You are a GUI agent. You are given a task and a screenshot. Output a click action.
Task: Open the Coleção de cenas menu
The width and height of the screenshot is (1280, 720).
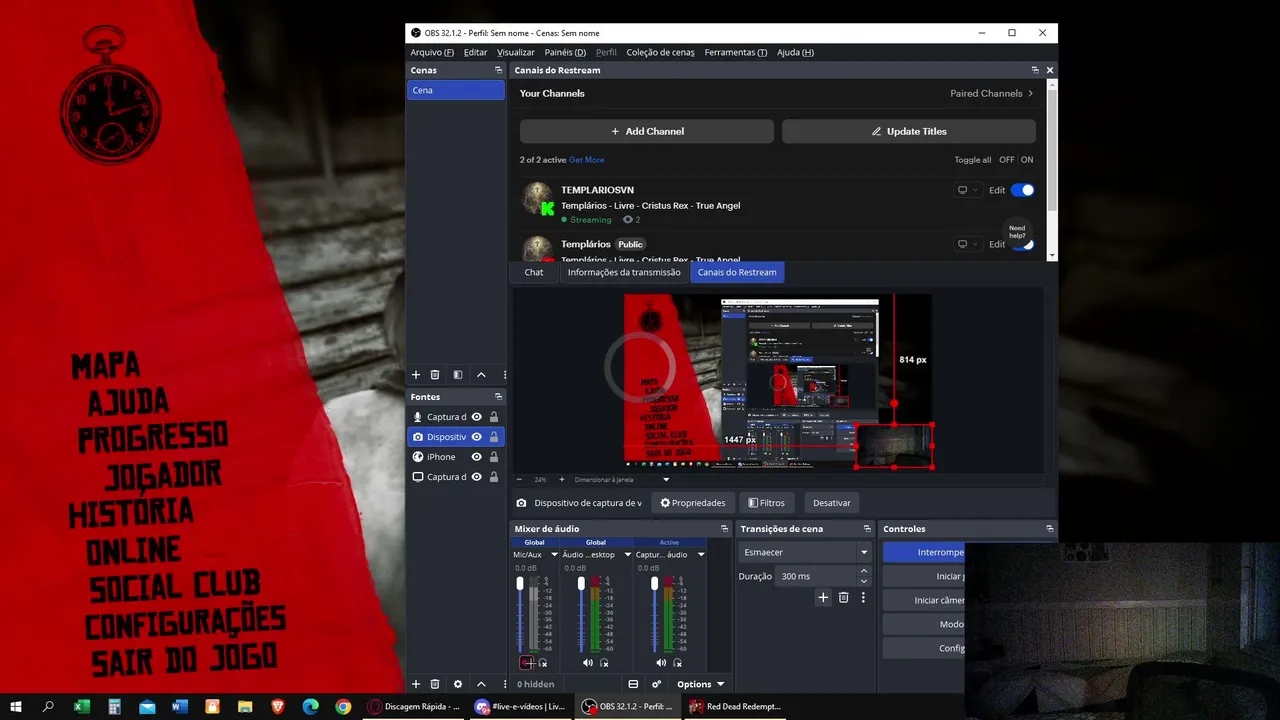coord(660,52)
